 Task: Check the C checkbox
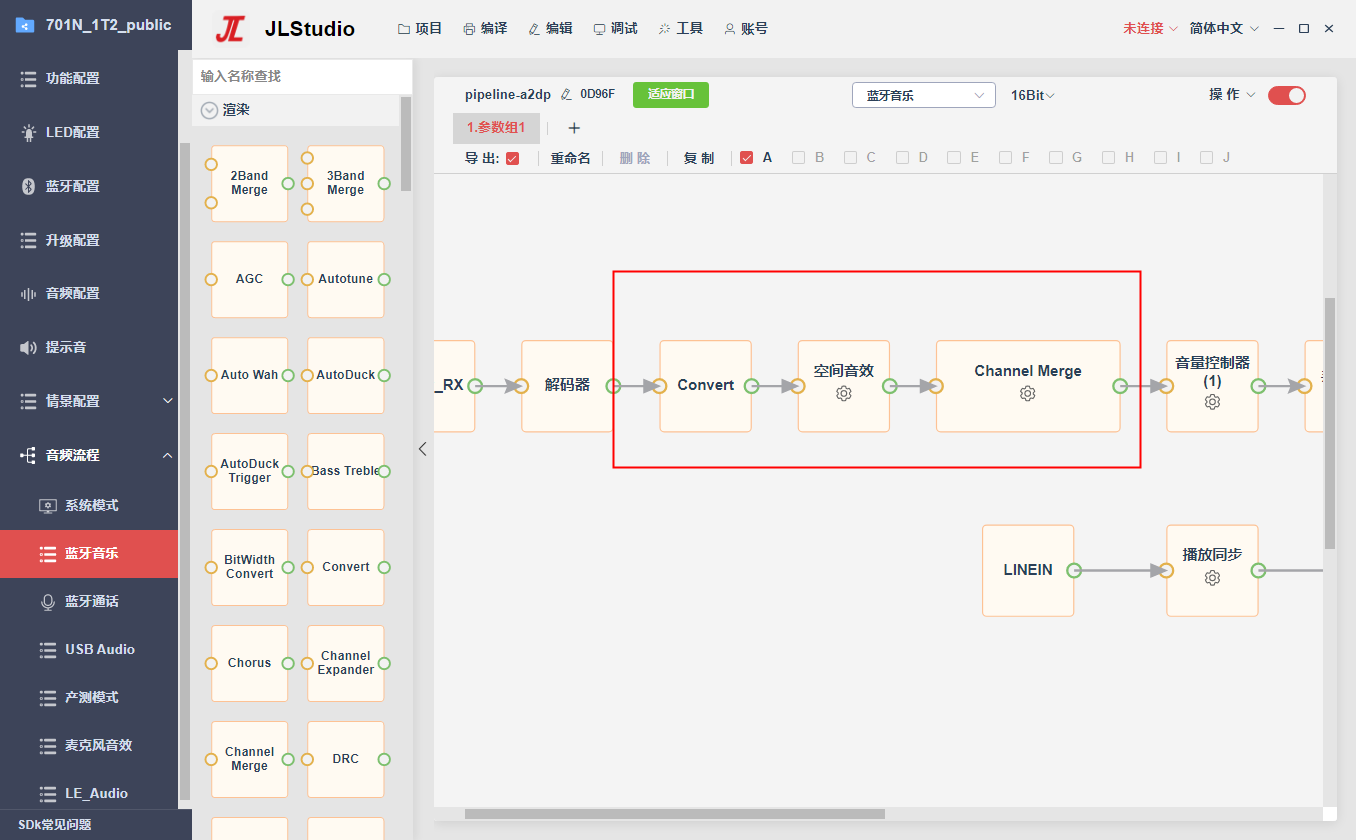click(x=850, y=158)
